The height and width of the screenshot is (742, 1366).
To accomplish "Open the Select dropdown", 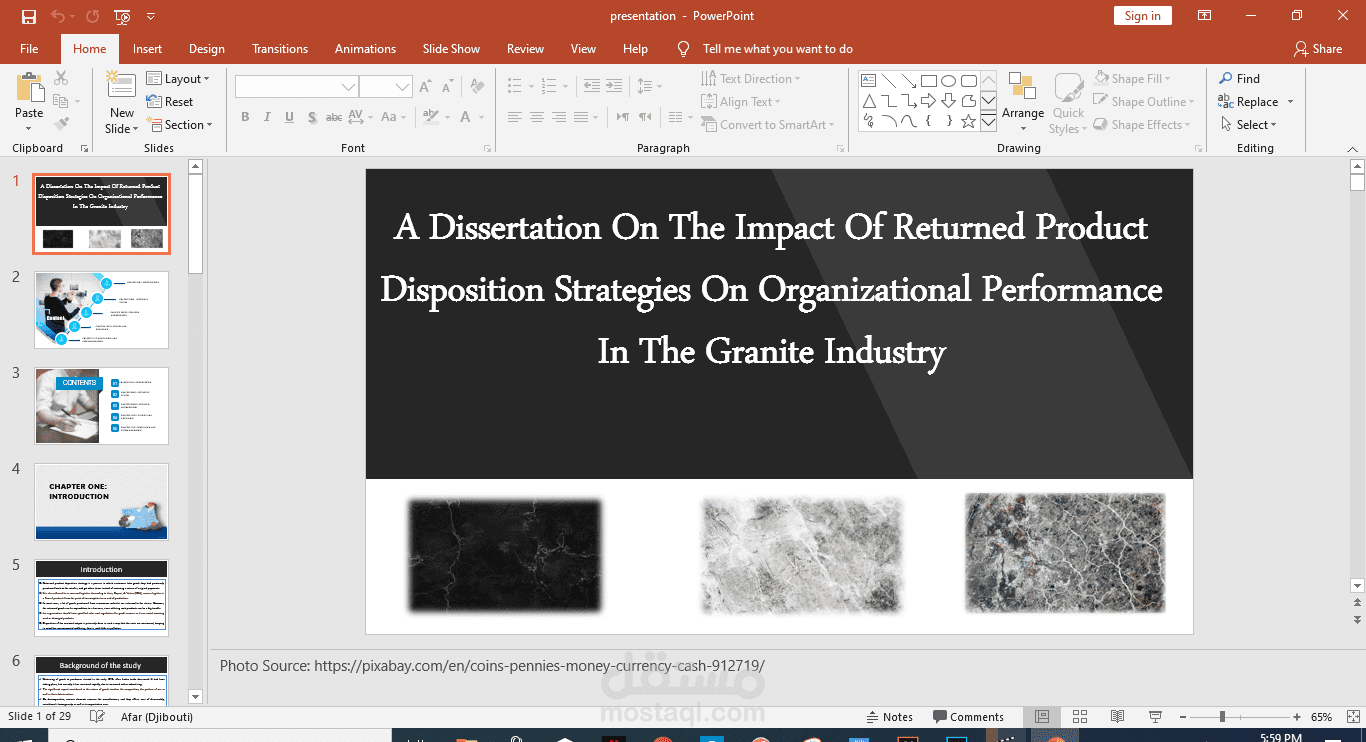I will (1249, 125).
